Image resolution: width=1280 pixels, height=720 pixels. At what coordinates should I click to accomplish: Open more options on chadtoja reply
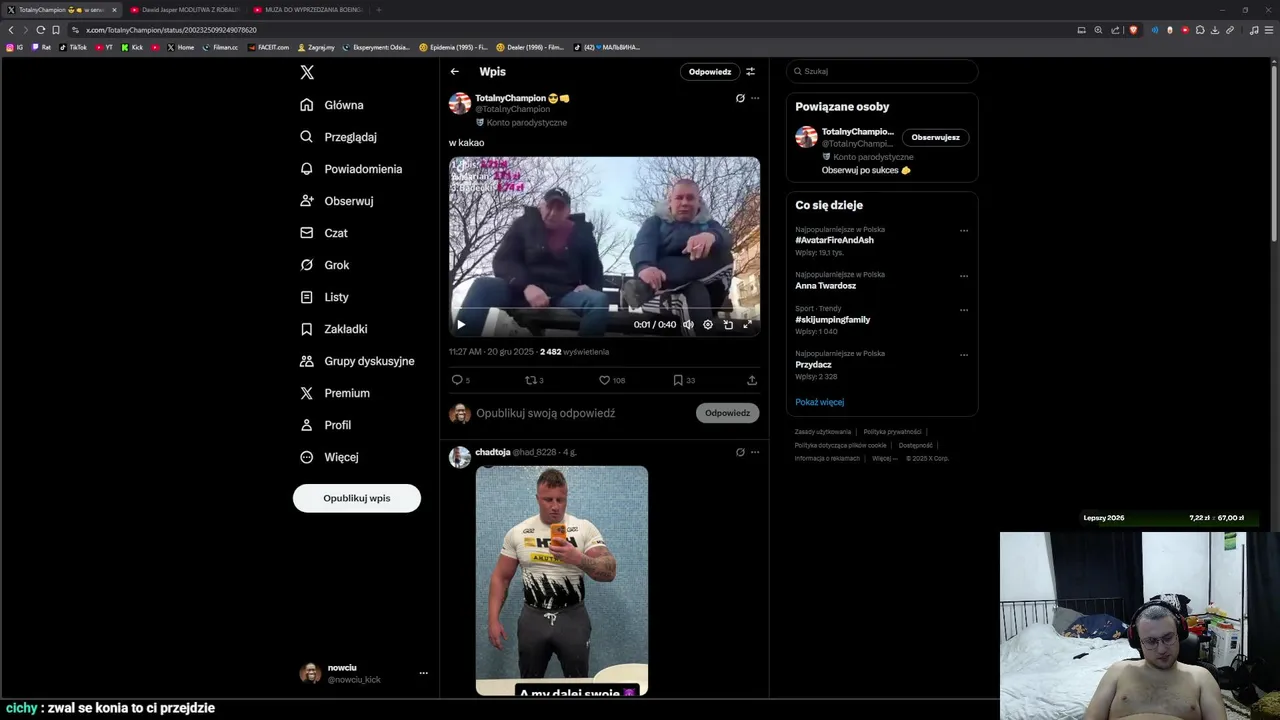[755, 452]
